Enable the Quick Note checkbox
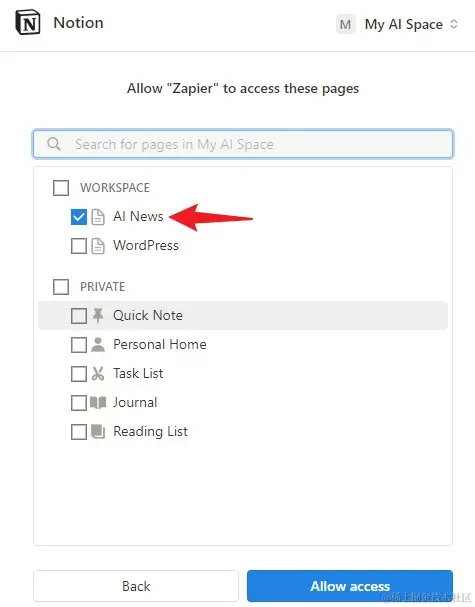Viewport: 475px width, 607px height. coord(79,316)
